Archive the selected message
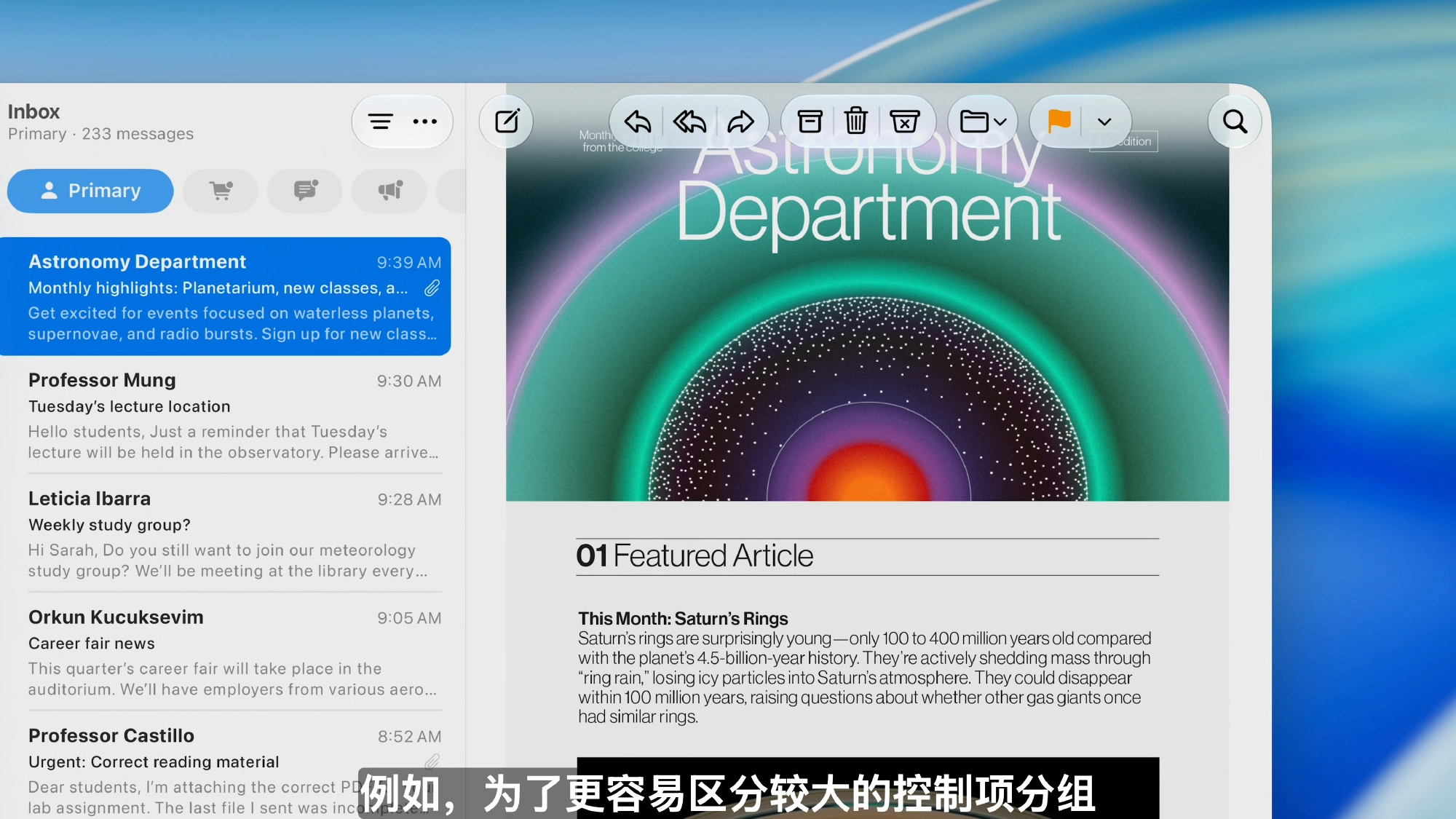The width and height of the screenshot is (1456, 819). tap(810, 122)
